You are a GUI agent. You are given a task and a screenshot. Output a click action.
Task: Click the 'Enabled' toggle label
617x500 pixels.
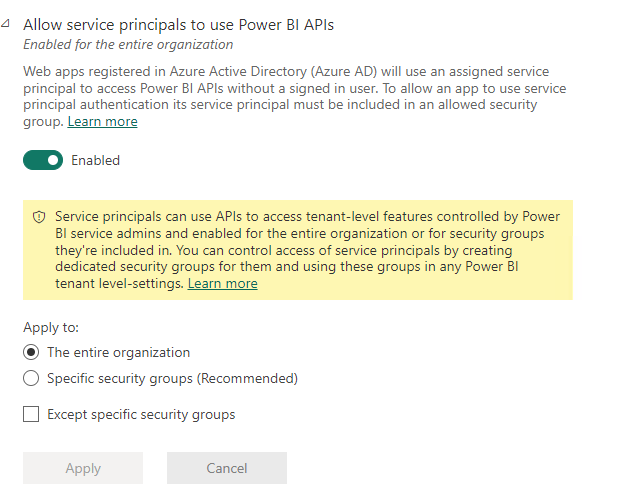95,161
